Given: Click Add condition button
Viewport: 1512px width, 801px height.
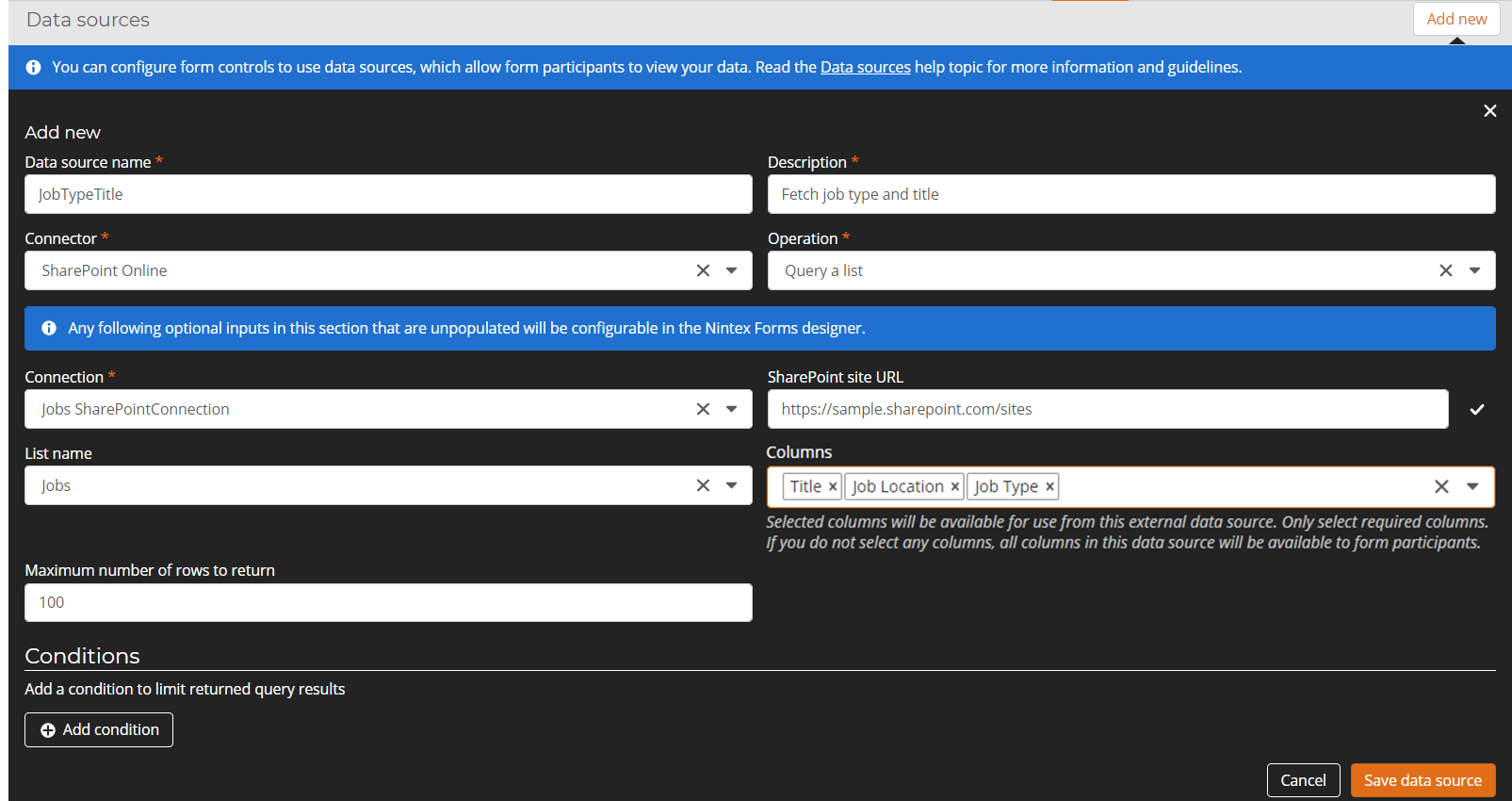Looking at the screenshot, I should pyautogui.click(x=99, y=729).
